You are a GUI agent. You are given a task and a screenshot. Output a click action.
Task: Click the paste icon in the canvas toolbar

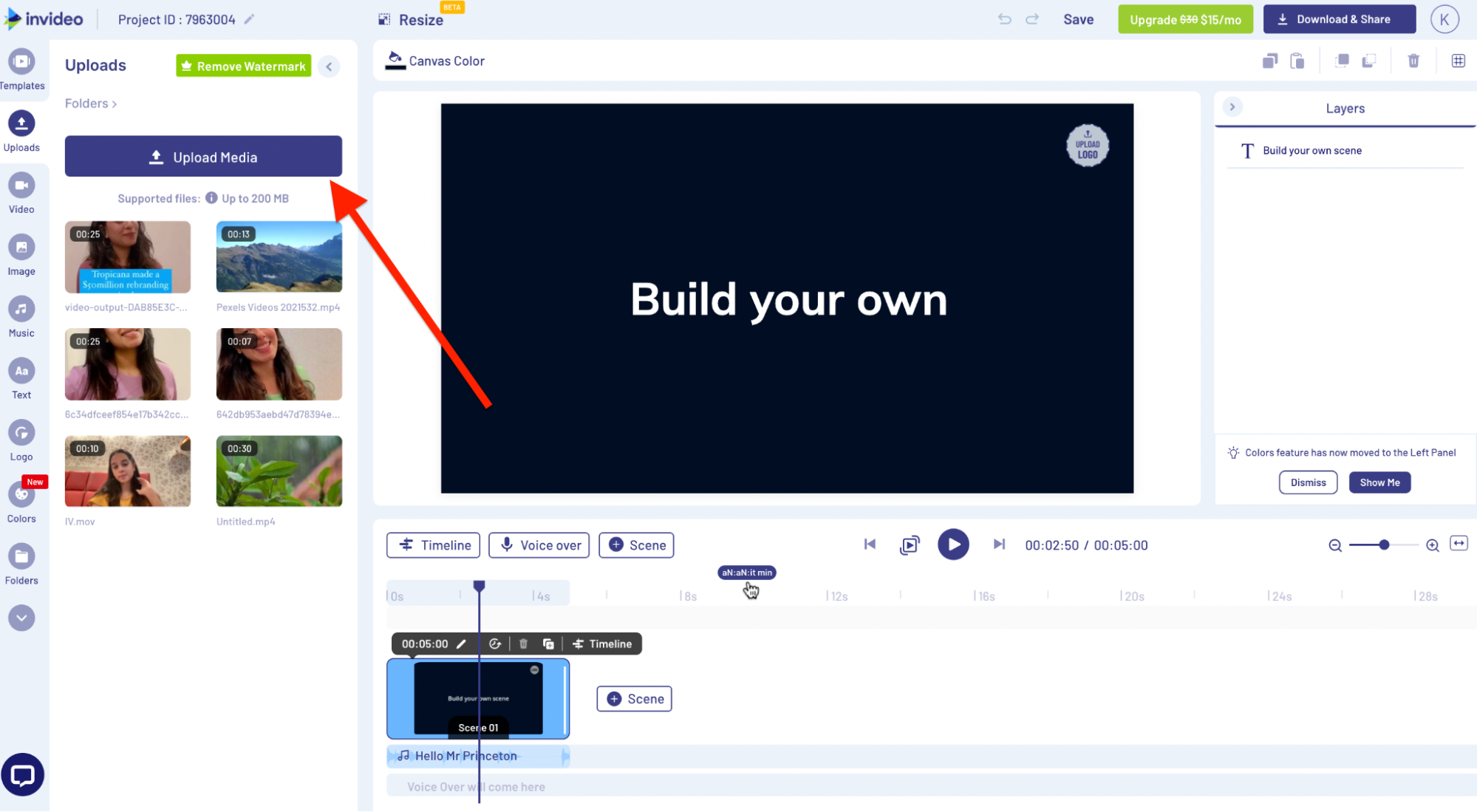pyautogui.click(x=1297, y=61)
